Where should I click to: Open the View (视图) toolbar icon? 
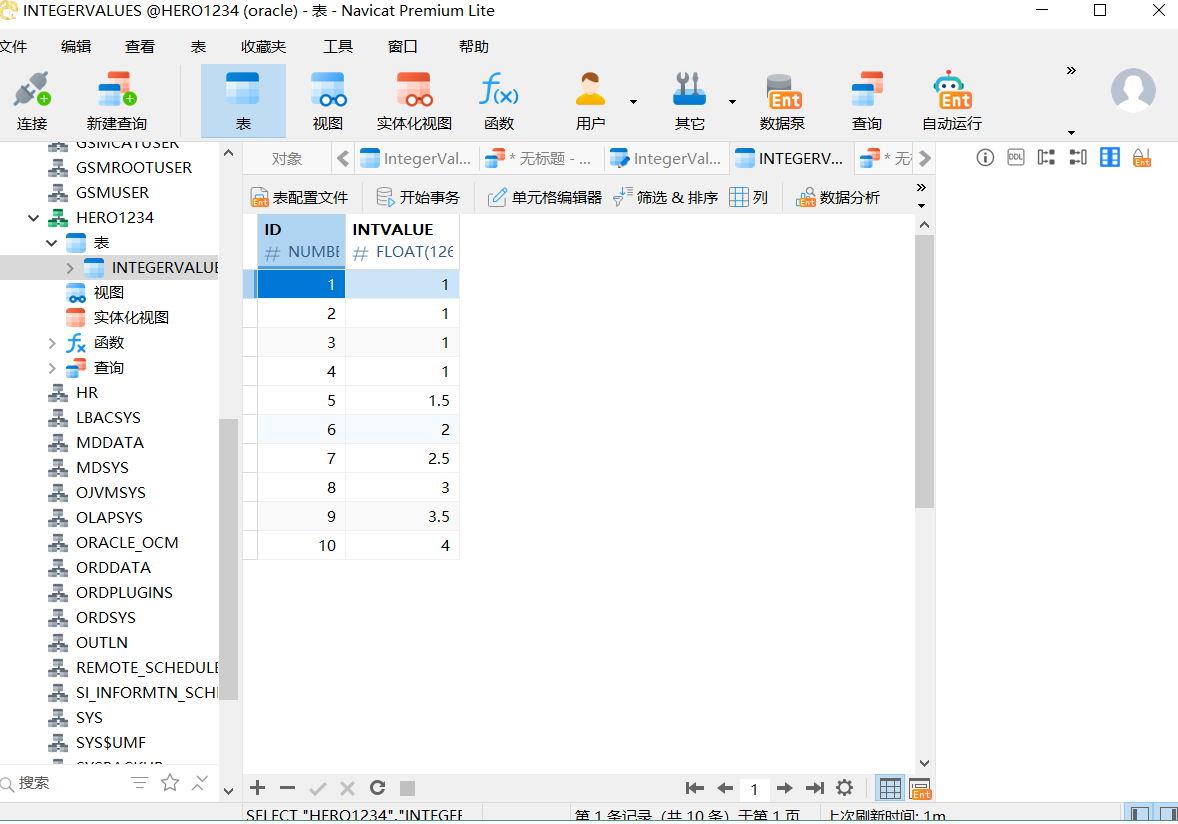[x=328, y=101]
